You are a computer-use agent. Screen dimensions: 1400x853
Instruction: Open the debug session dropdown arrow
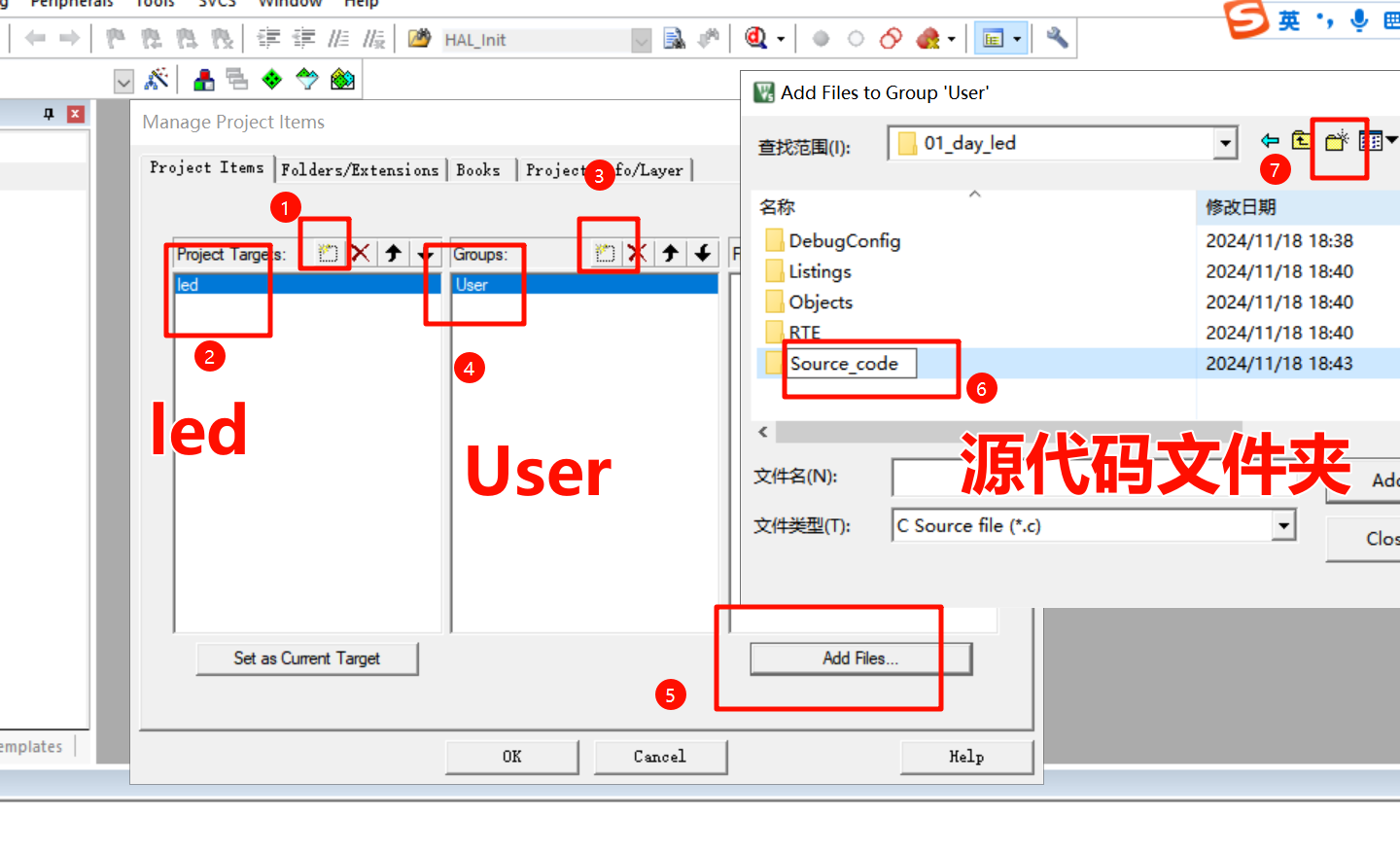pos(781,40)
